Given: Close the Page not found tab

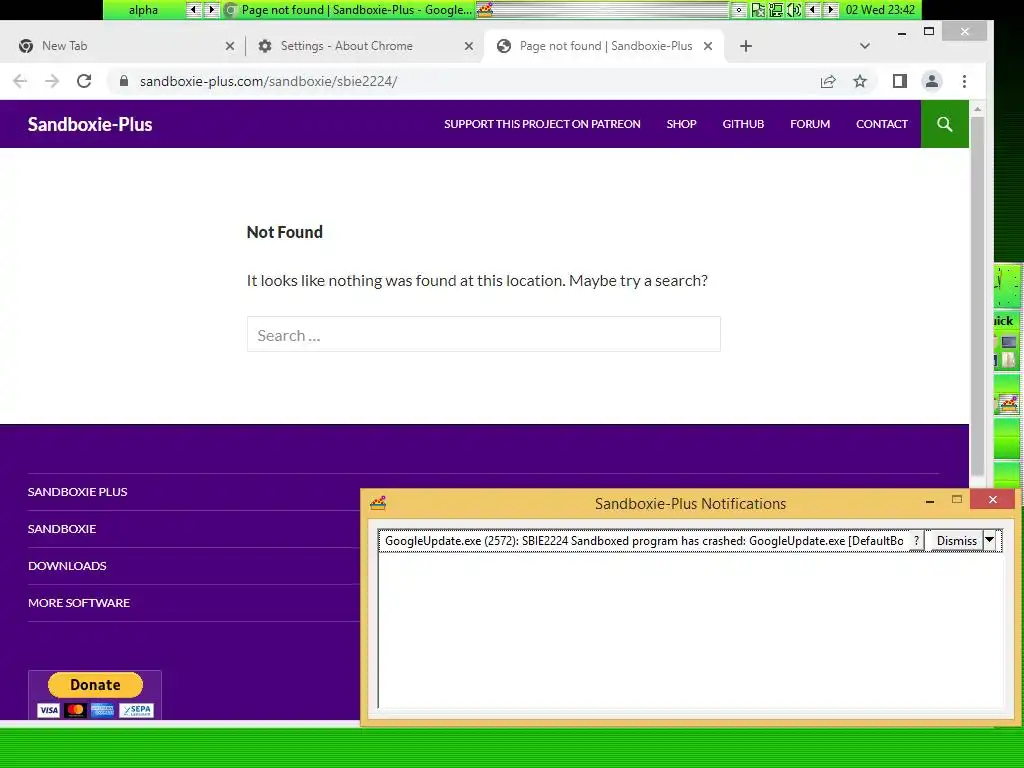Looking at the screenshot, I should click(x=708, y=46).
